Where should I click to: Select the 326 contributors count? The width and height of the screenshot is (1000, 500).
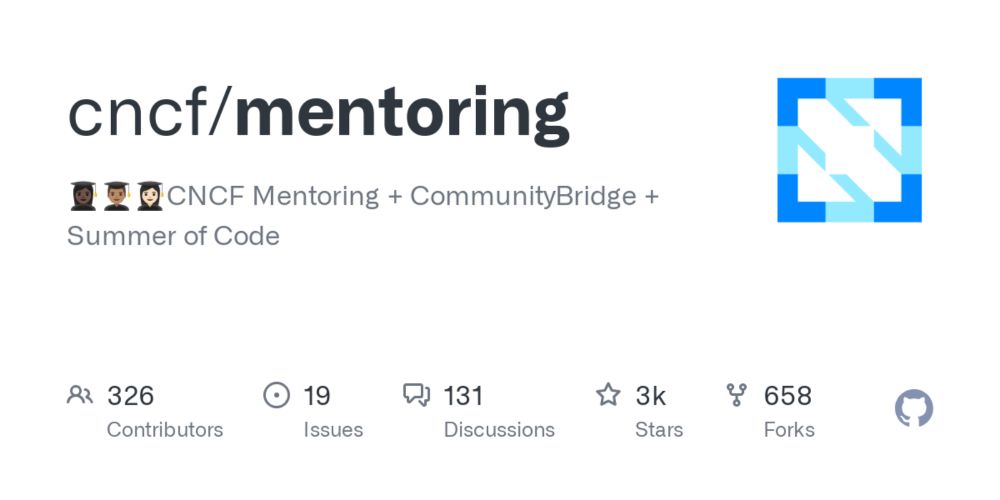pyautogui.click(x=131, y=396)
